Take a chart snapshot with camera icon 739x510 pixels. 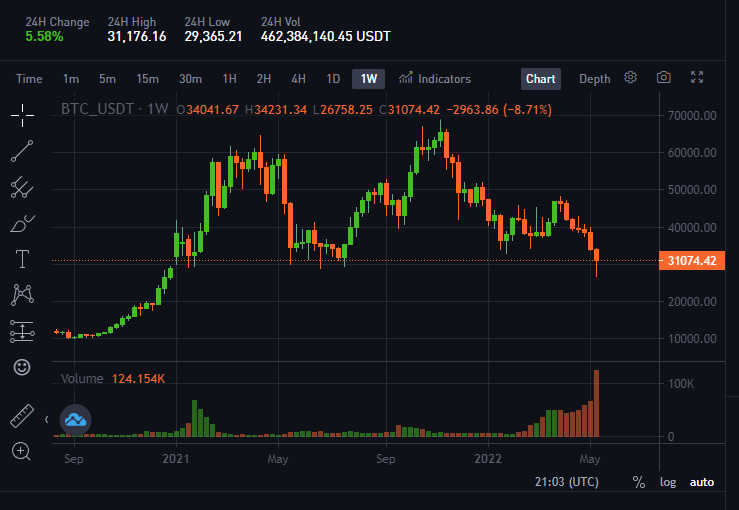[664, 77]
